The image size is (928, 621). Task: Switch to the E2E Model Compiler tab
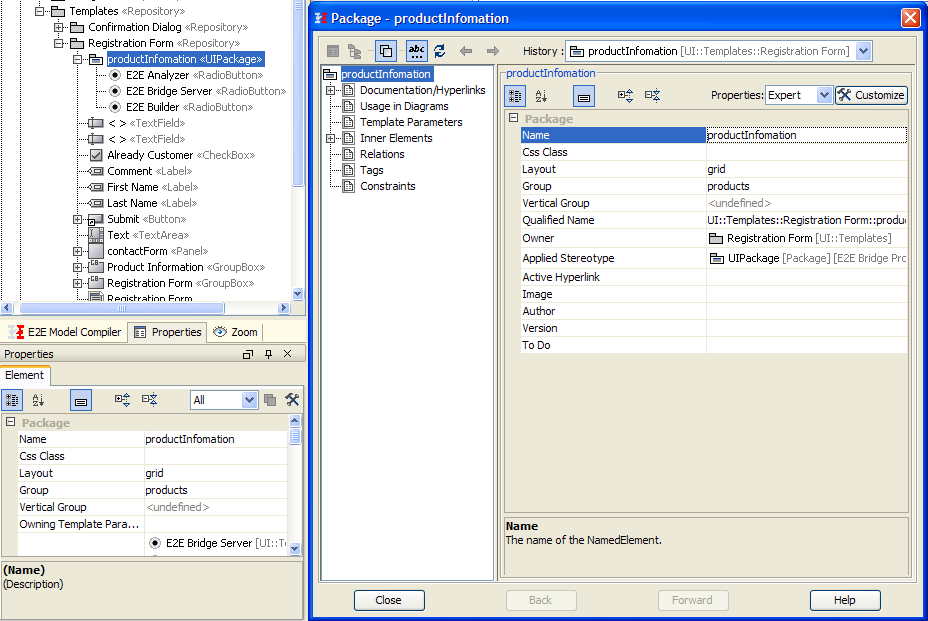click(66, 332)
